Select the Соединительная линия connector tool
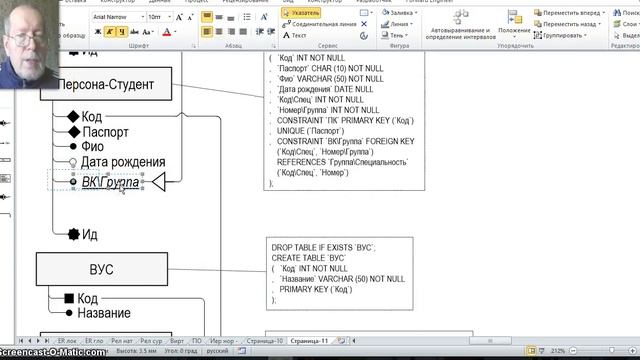The width and height of the screenshot is (640, 360). (x=319, y=24)
